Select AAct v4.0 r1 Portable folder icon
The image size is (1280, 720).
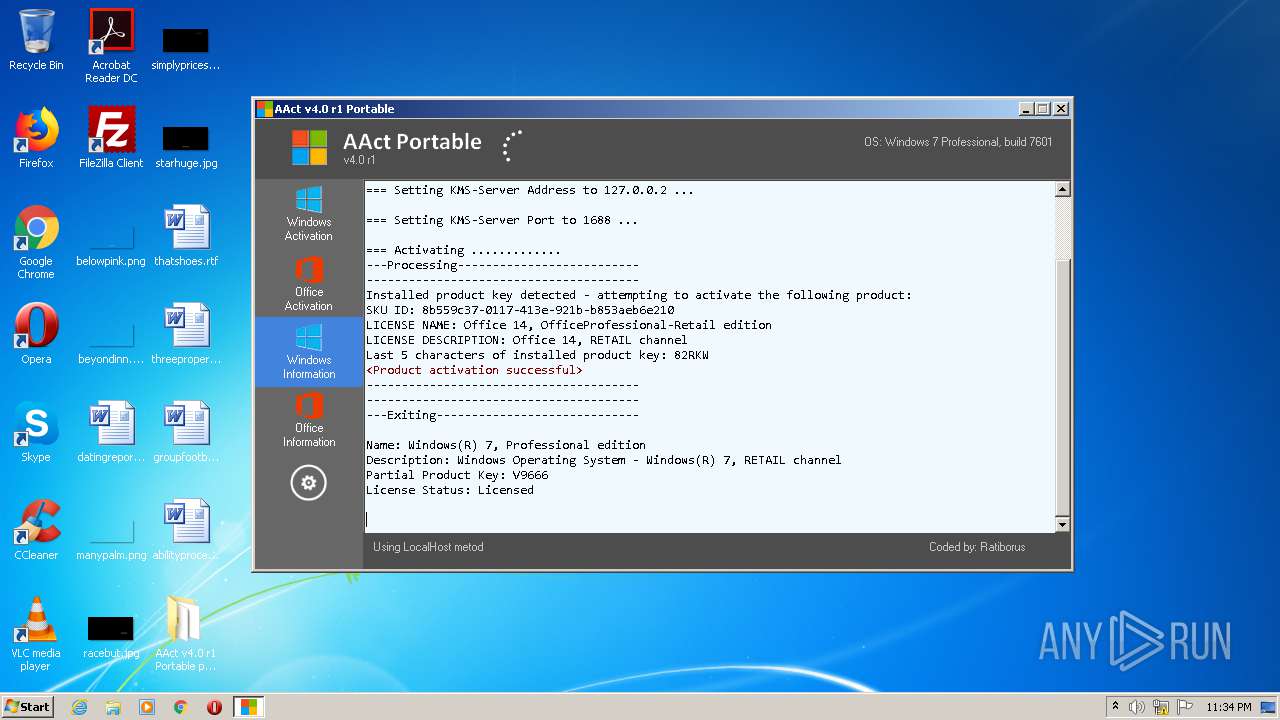click(186, 634)
